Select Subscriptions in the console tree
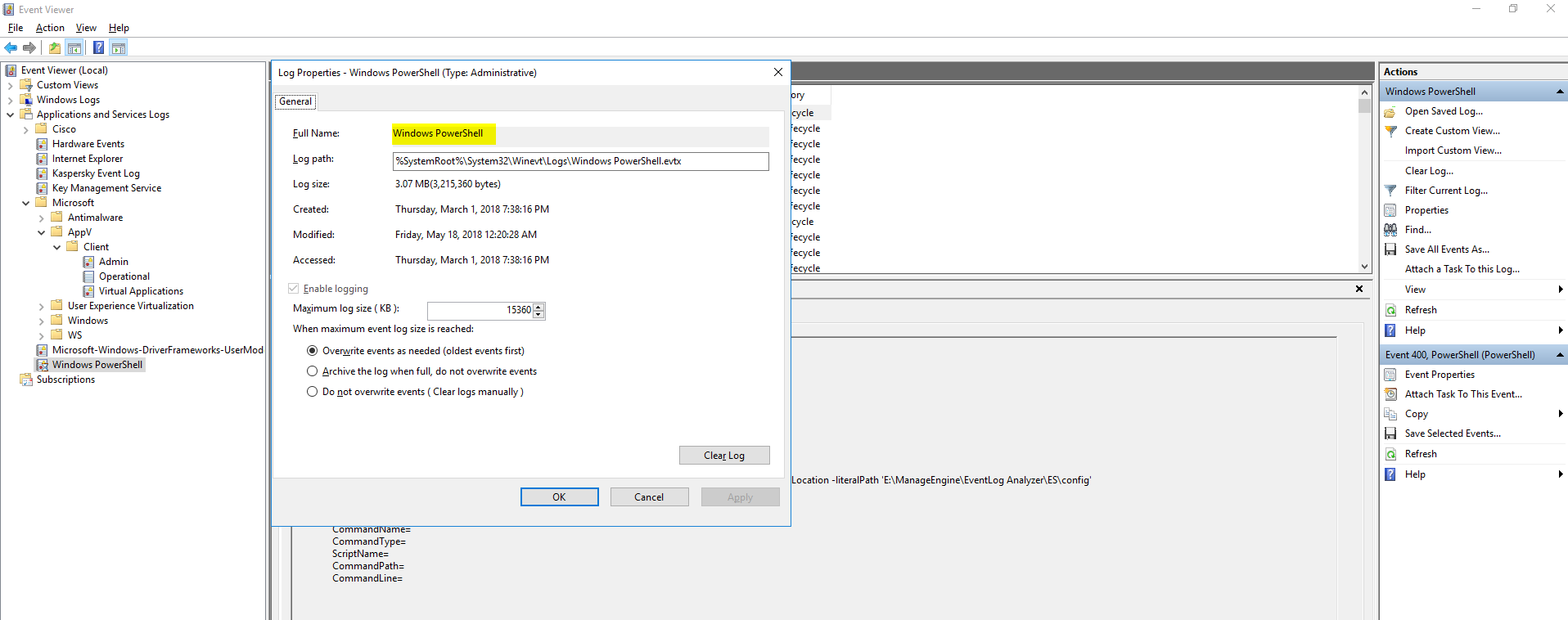The width and height of the screenshot is (1568, 620). [x=65, y=380]
